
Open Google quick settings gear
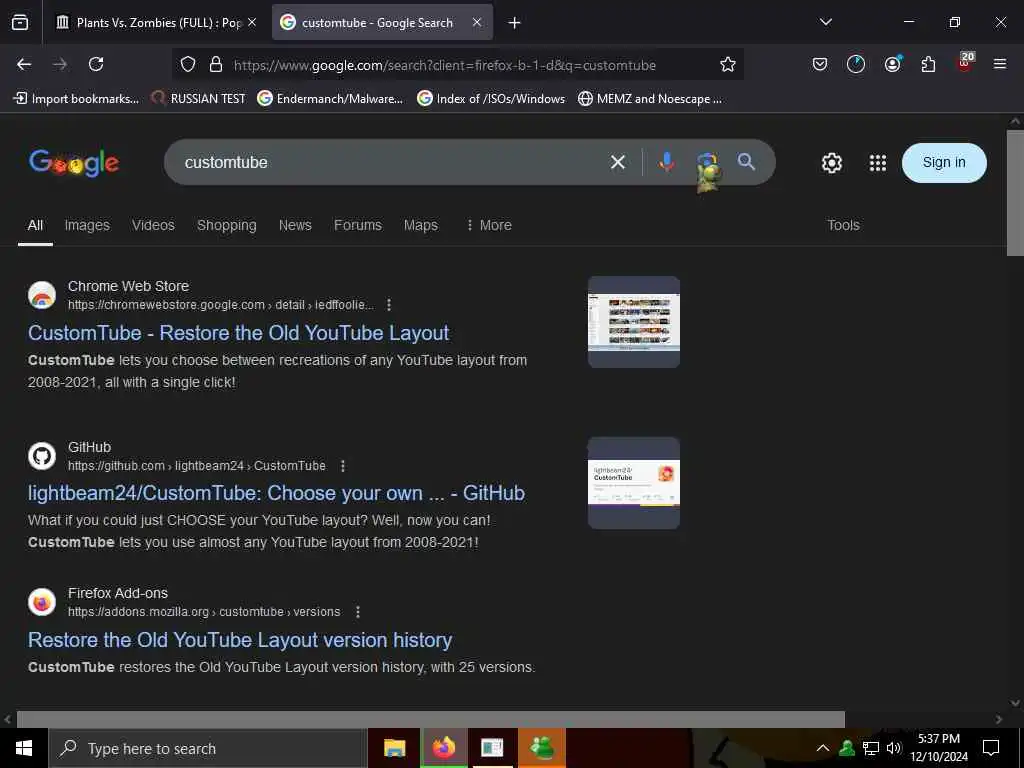click(831, 163)
